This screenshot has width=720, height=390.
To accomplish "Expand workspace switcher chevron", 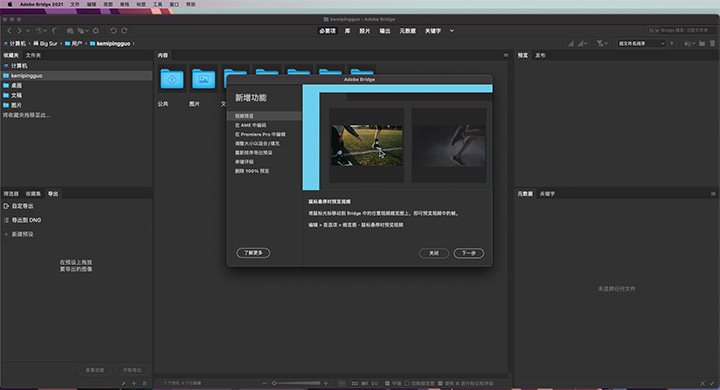I will 452,31.
